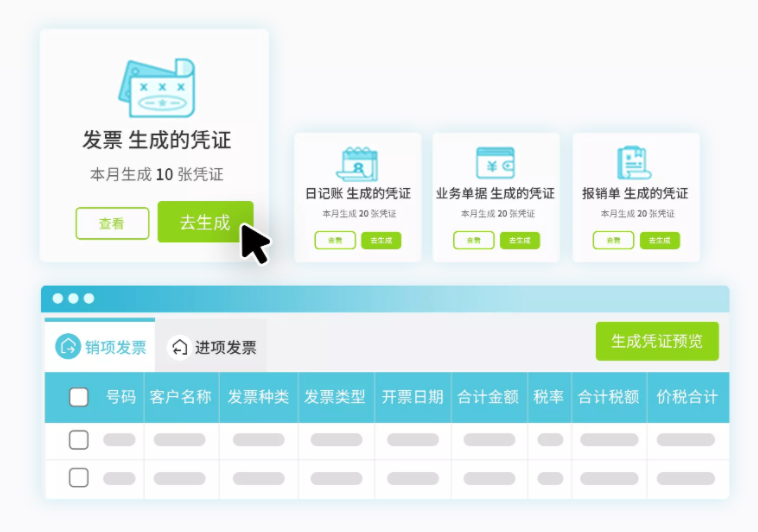
Task: Click the 去生成 button on 发票 card
Action: click(205, 222)
